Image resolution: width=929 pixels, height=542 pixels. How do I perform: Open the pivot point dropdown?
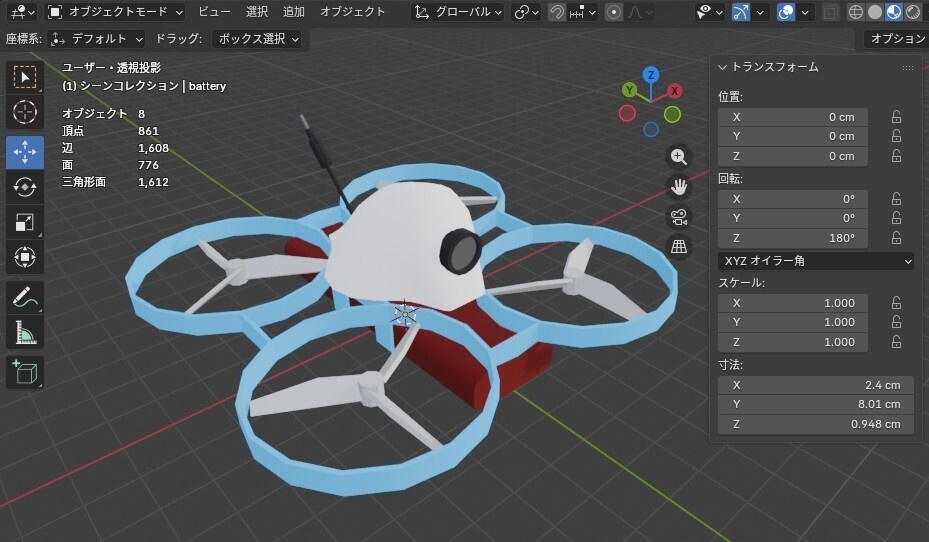tap(526, 12)
